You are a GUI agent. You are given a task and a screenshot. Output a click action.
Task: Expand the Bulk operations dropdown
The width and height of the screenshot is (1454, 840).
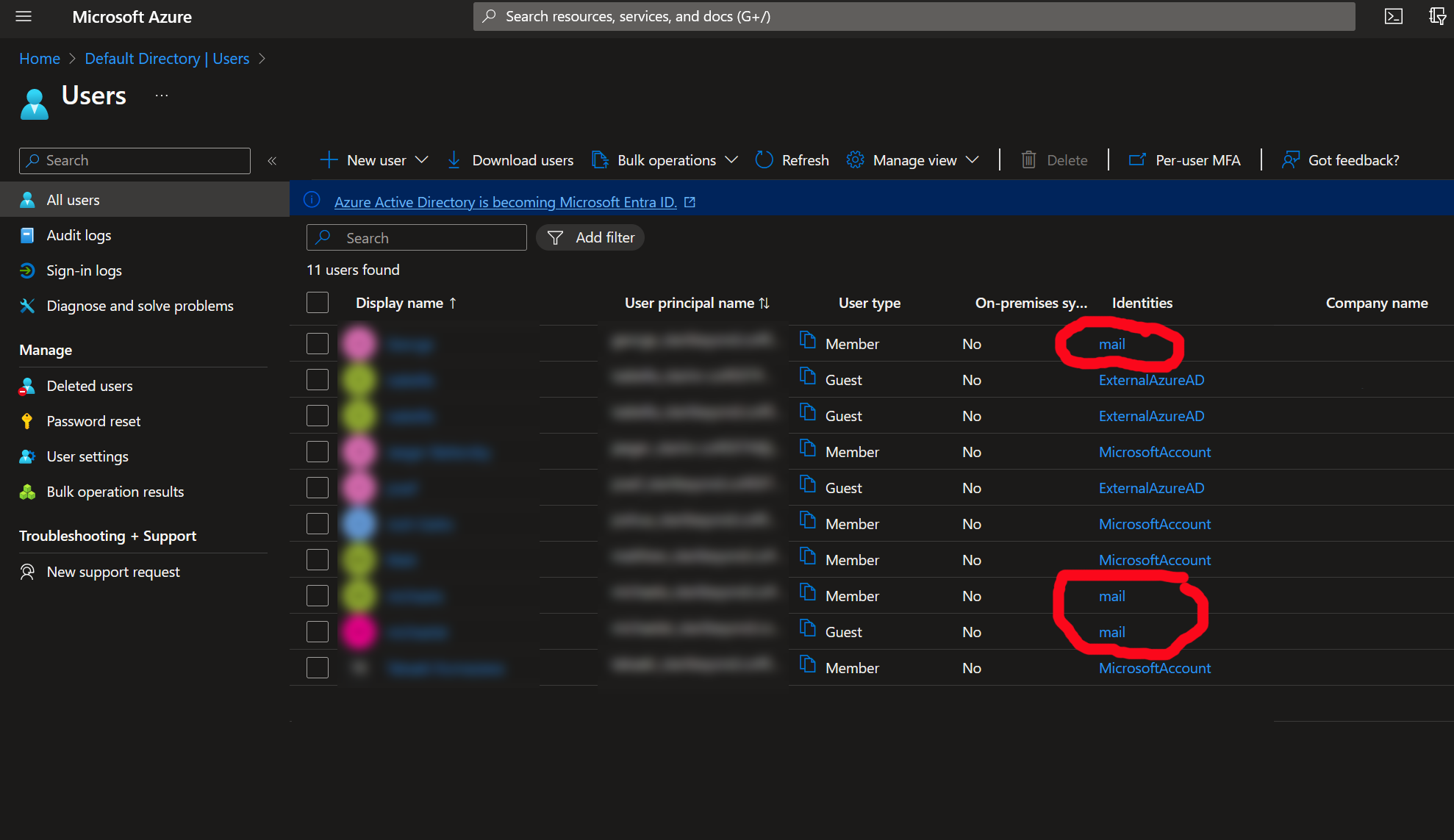(731, 159)
